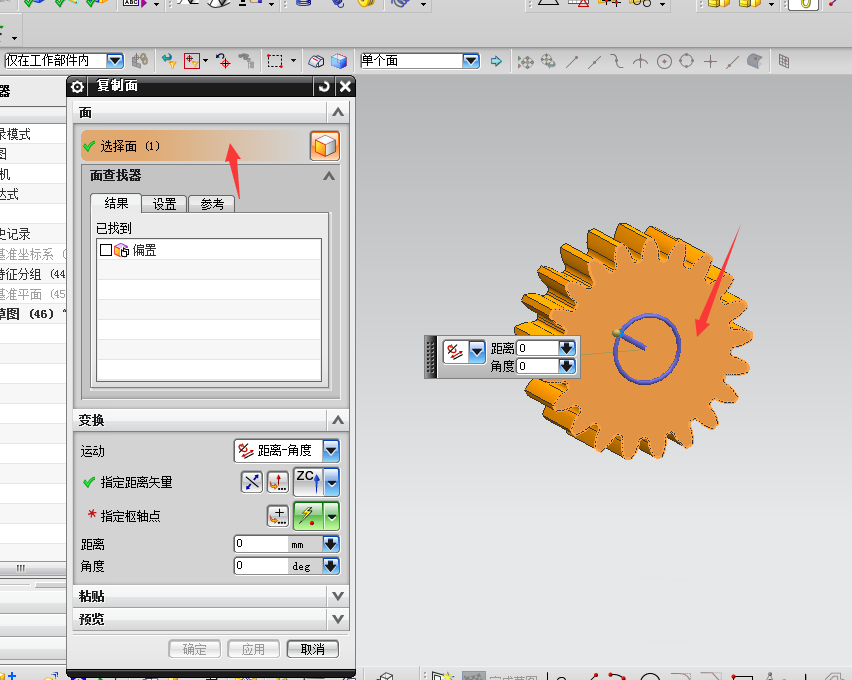Screen dimensions: 852x680
Task: Click the blue right arrow icon in toolbar
Action: (x=496, y=61)
